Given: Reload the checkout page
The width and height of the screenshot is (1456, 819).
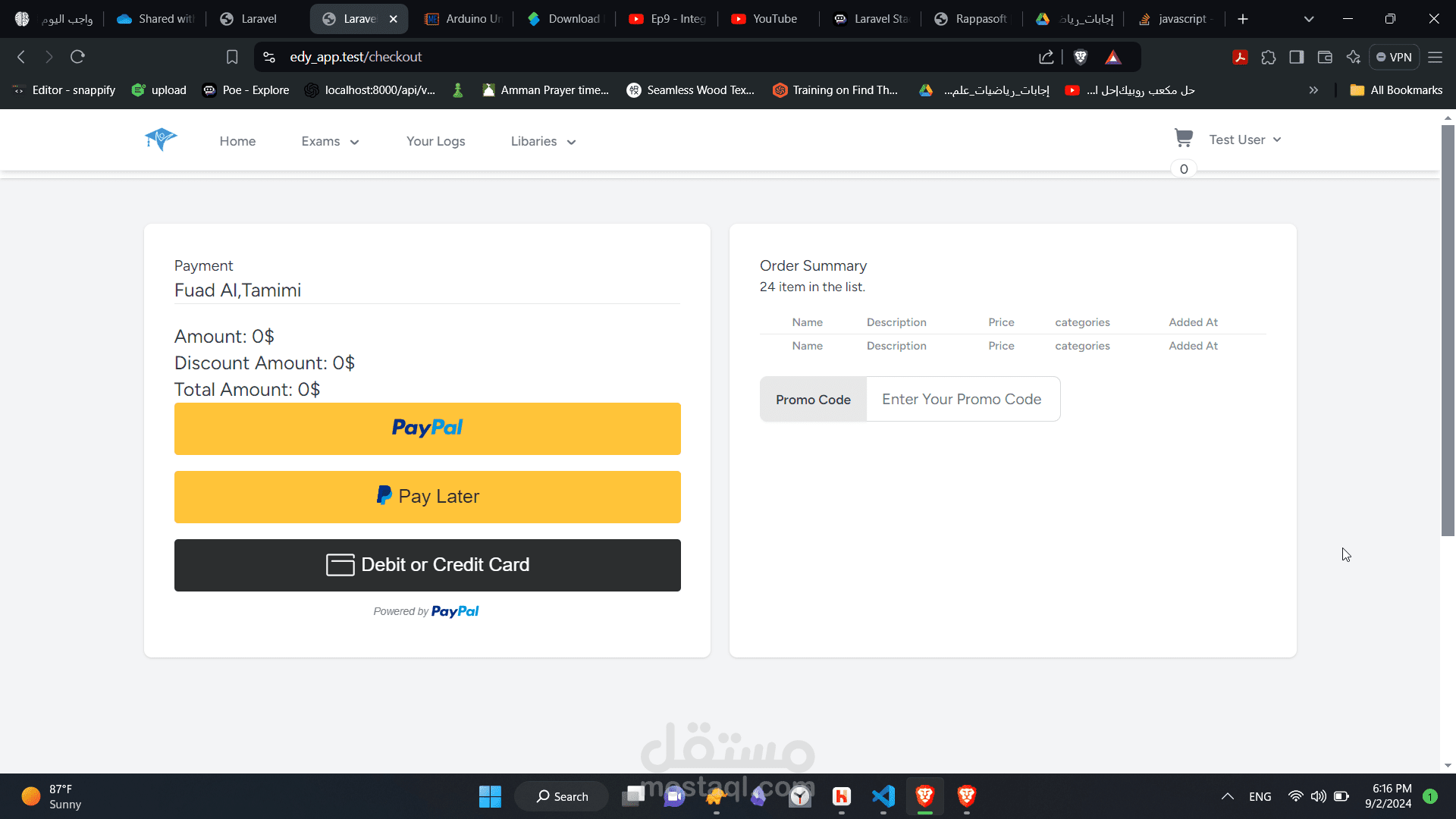Looking at the screenshot, I should pyautogui.click(x=77, y=57).
